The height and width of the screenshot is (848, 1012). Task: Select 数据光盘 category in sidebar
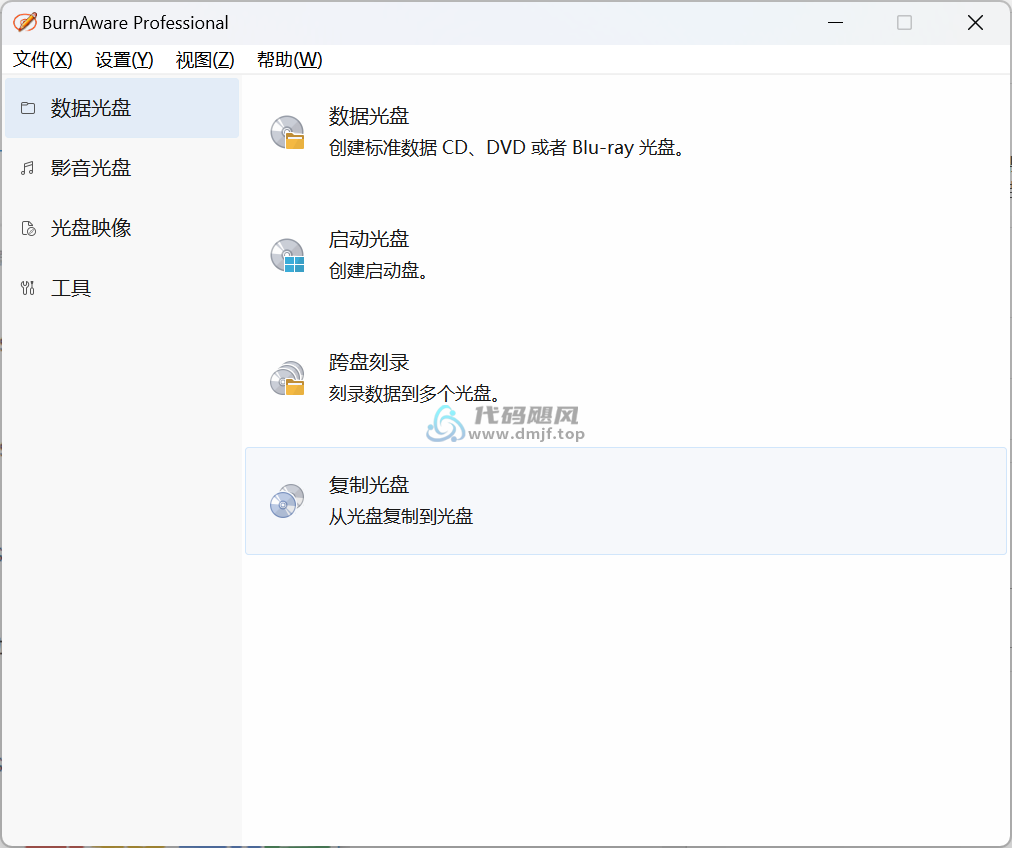click(122, 108)
